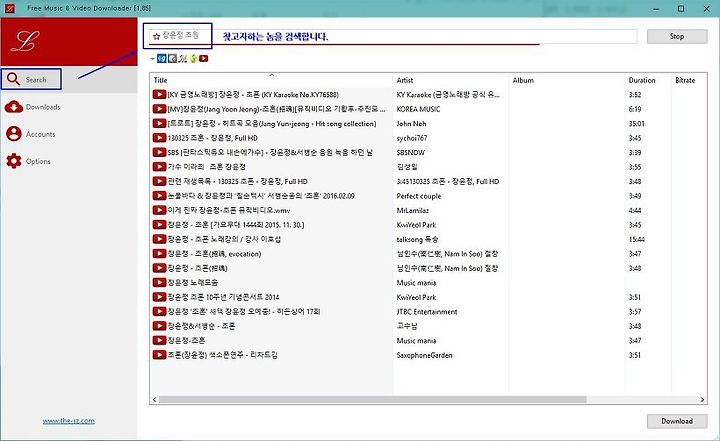This screenshot has height=441, width=720.
Task: Click YouTube icon on sychoi767 row
Action: 159,138
